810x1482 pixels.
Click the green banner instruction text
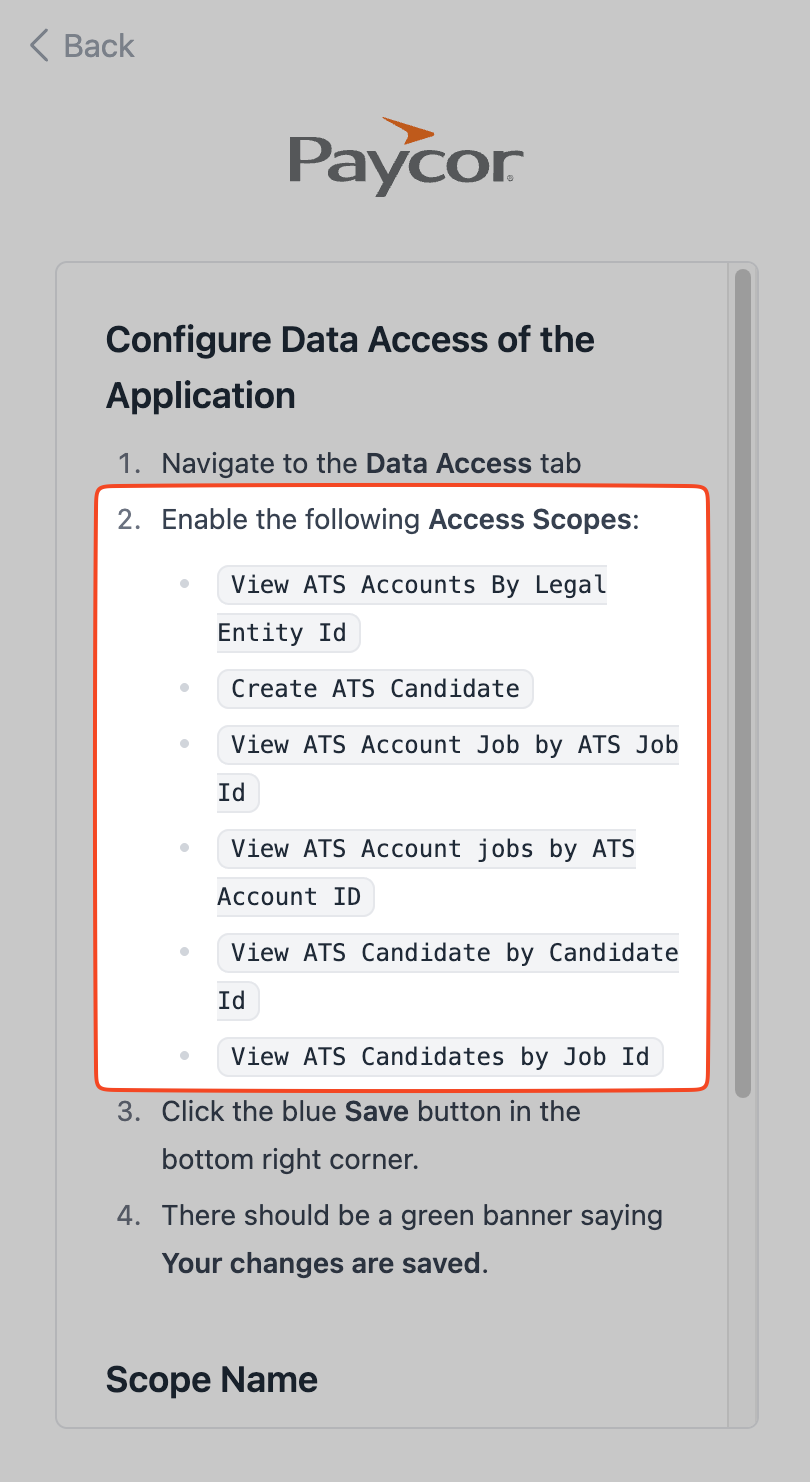[412, 1216]
